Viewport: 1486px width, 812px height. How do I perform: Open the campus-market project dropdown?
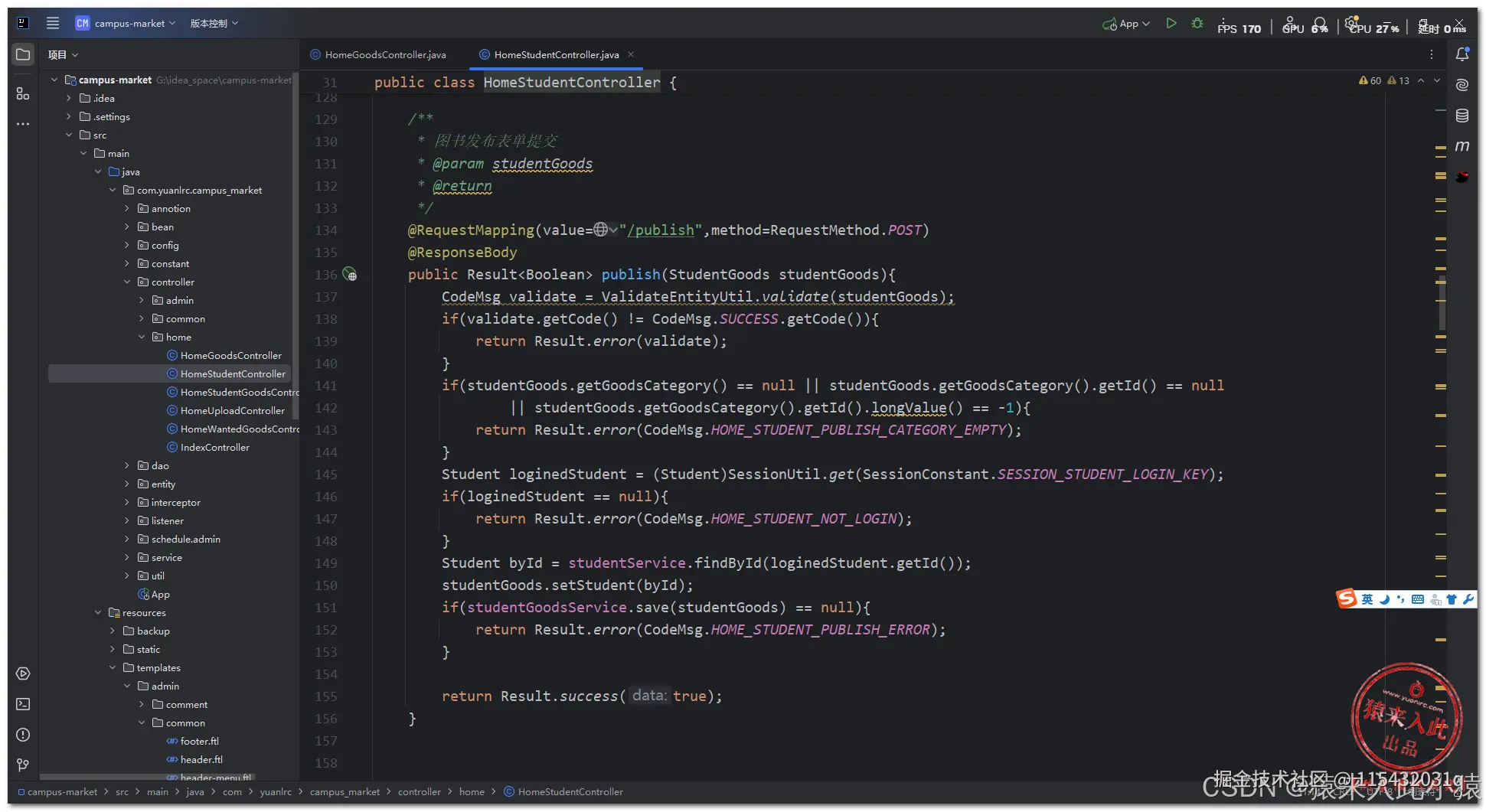click(x=126, y=24)
